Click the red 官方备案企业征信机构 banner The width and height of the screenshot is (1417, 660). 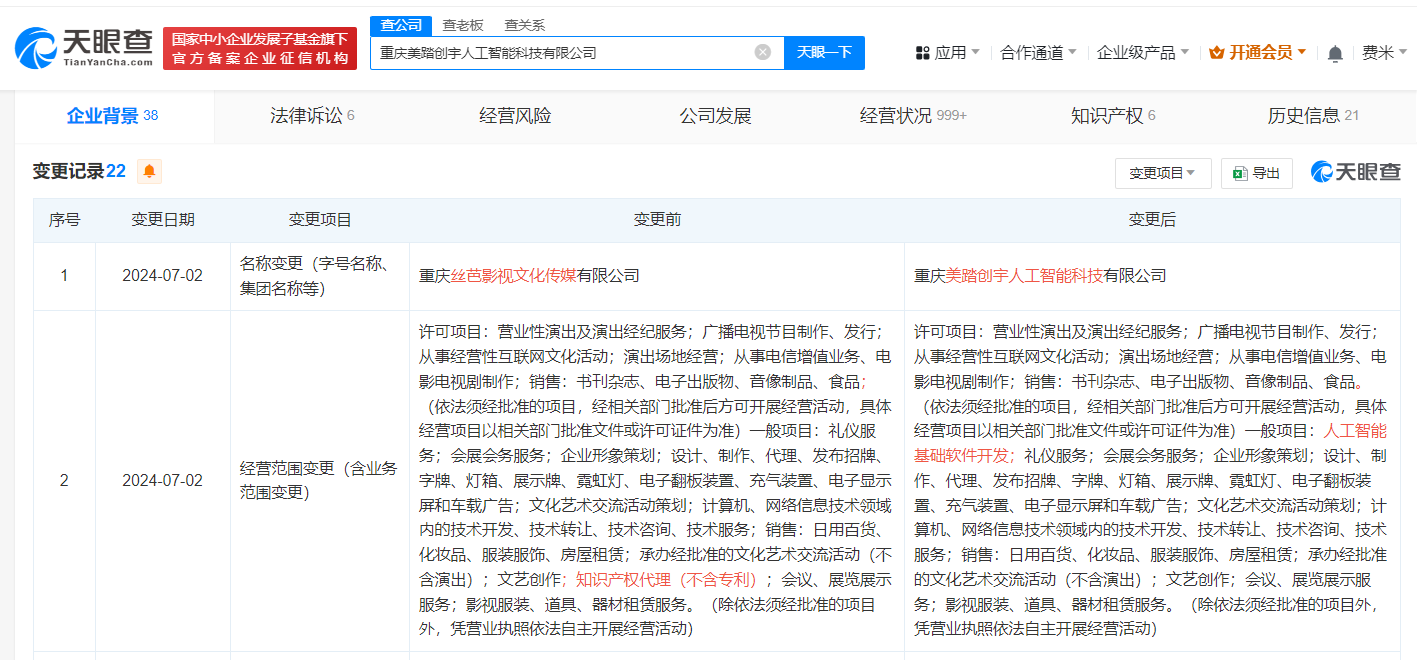(260, 59)
